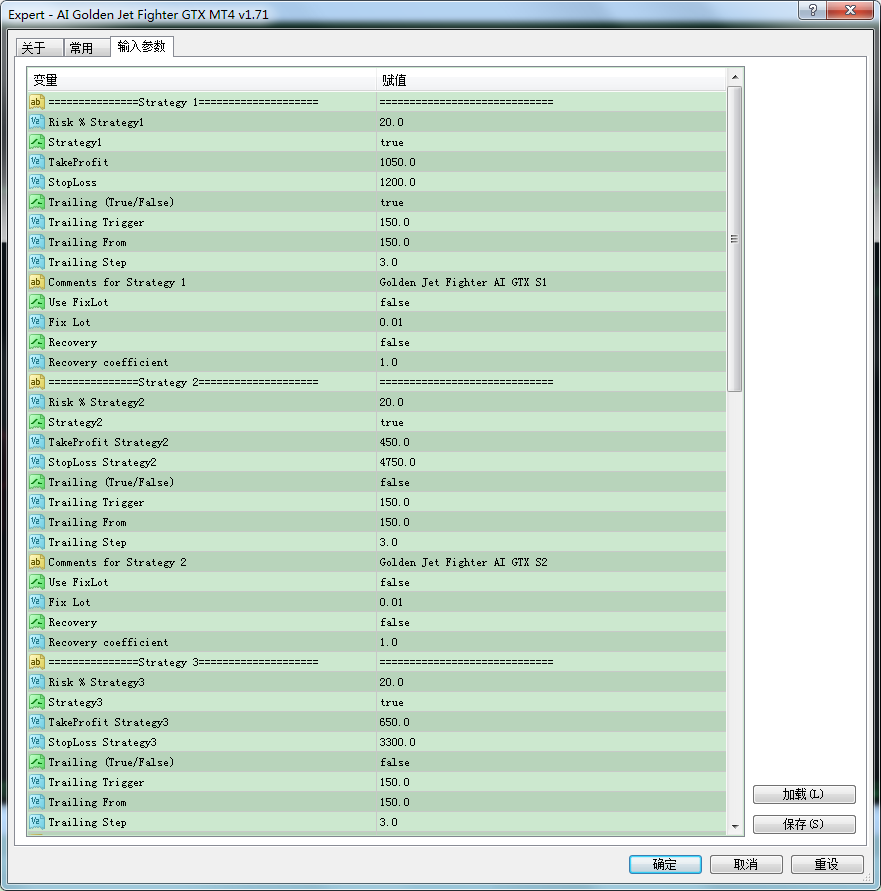The height and width of the screenshot is (891, 881).
Task: Open the 常用 tab
Action: (82, 48)
